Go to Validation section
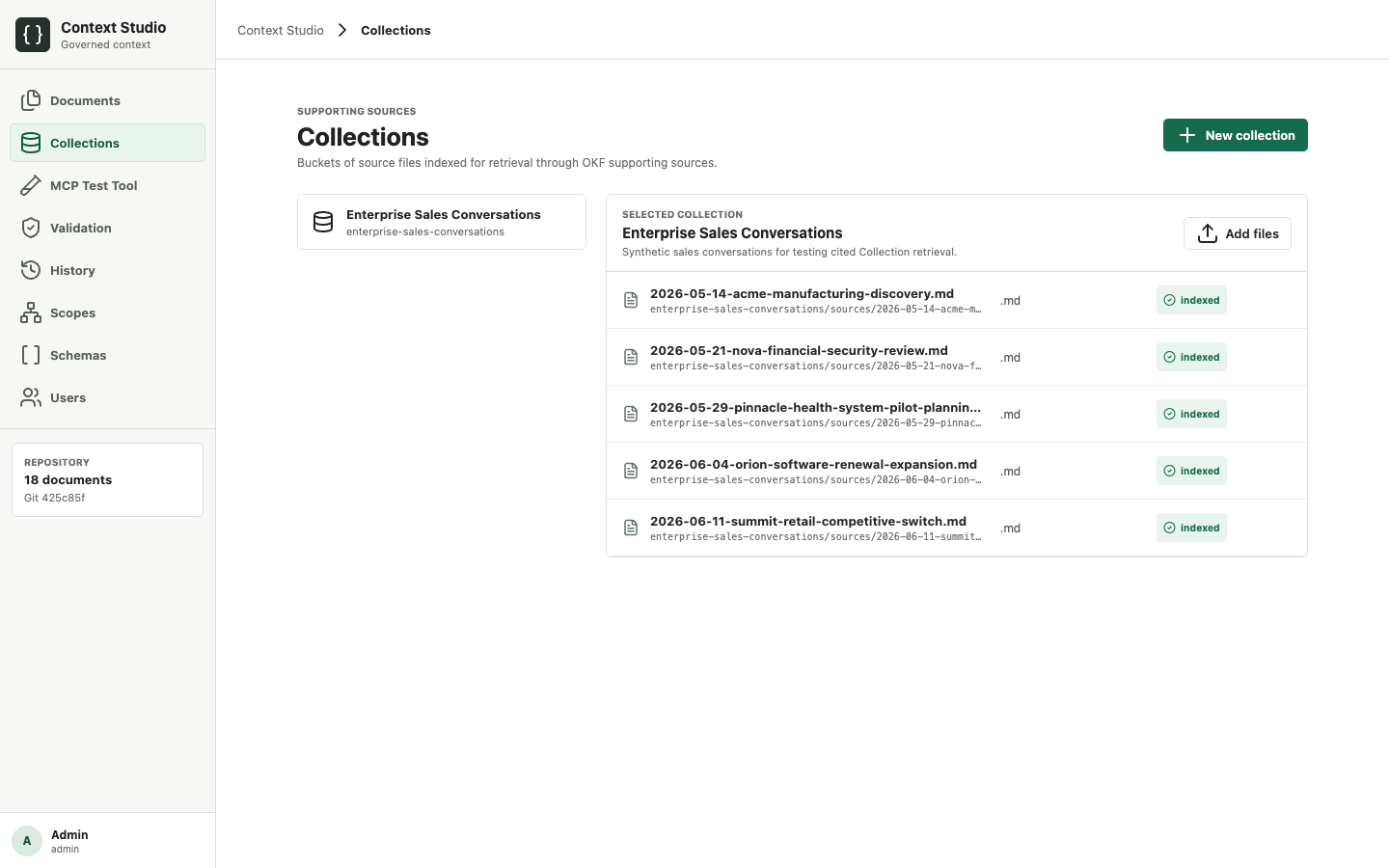This screenshot has width=1389, height=868. click(x=107, y=228)
